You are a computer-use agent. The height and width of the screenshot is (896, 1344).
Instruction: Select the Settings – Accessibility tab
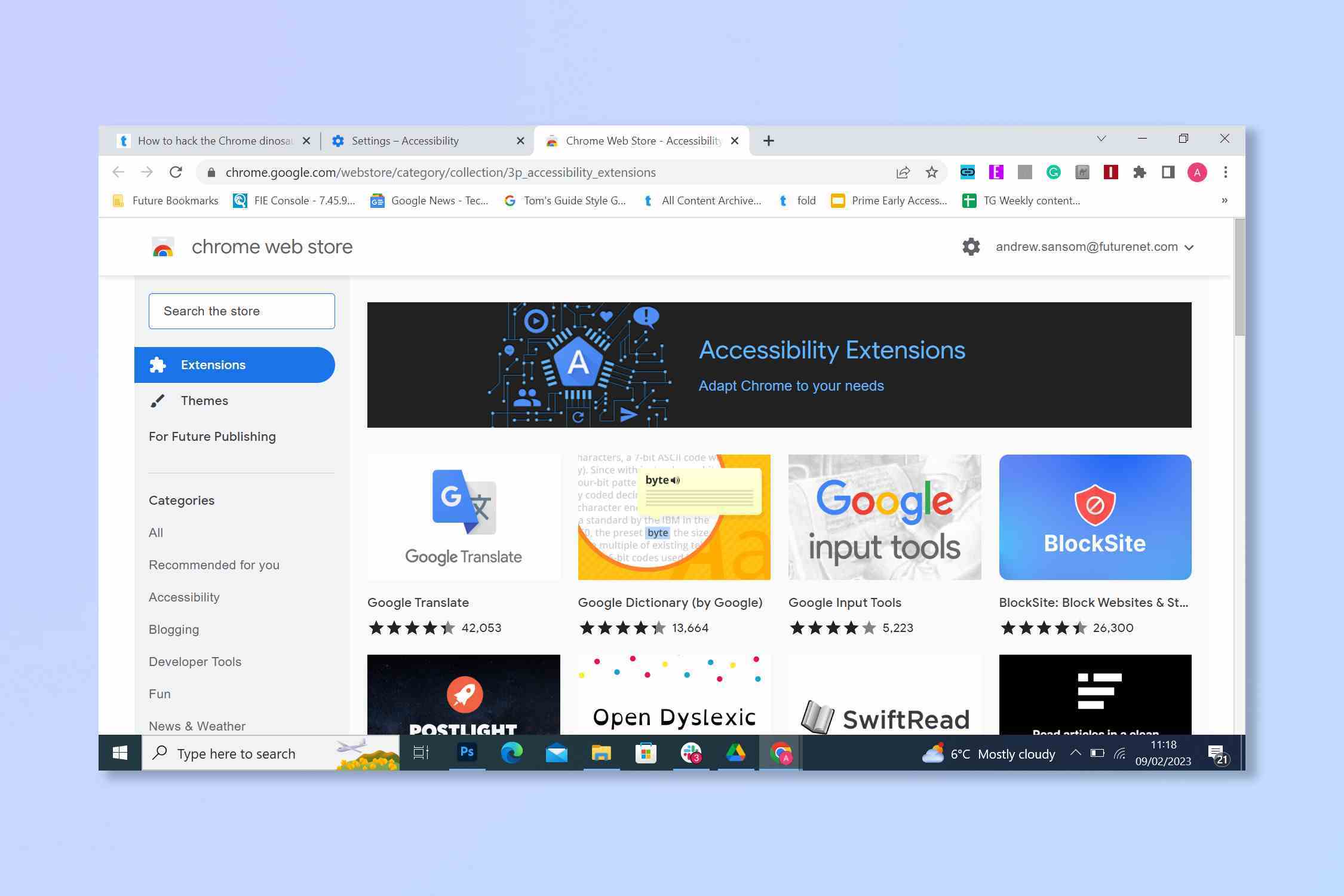coord(420,140)
